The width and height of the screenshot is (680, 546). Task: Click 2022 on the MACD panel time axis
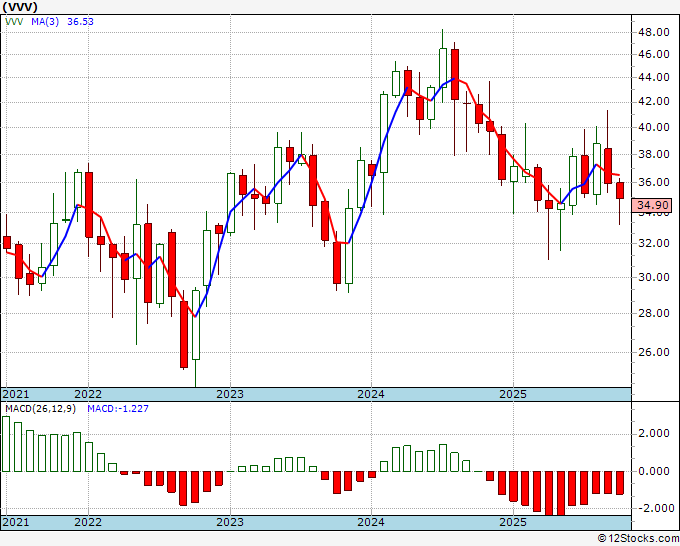[x=88, y=522]
